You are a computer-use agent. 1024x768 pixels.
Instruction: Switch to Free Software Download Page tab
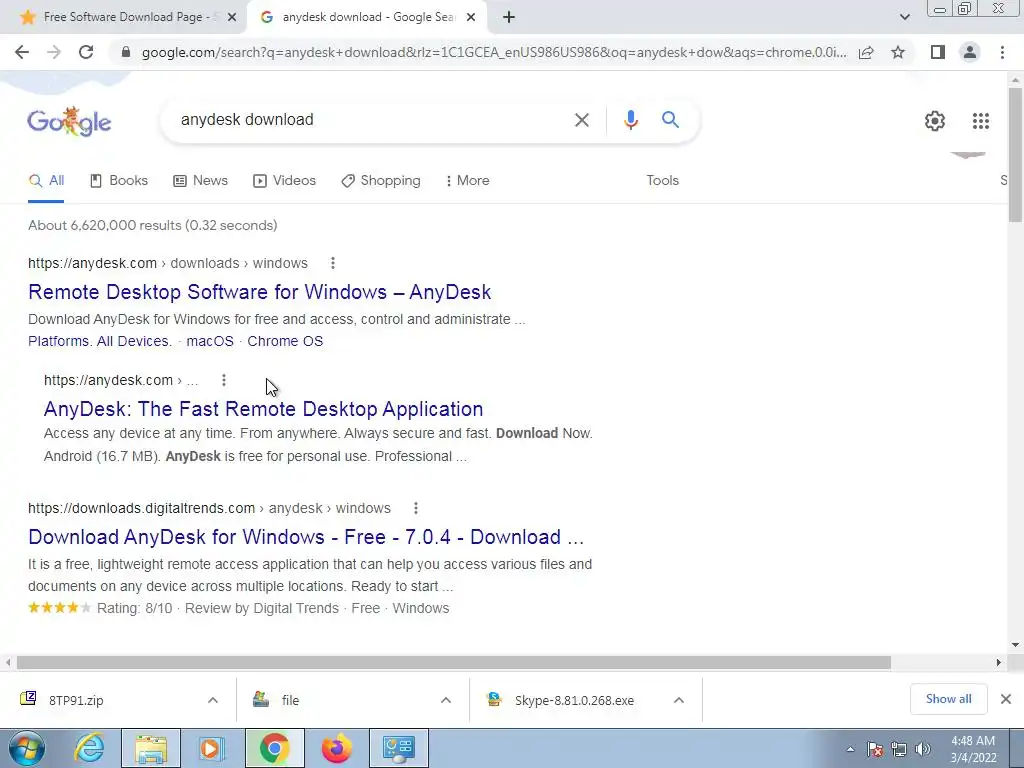(x=123, y=18)
